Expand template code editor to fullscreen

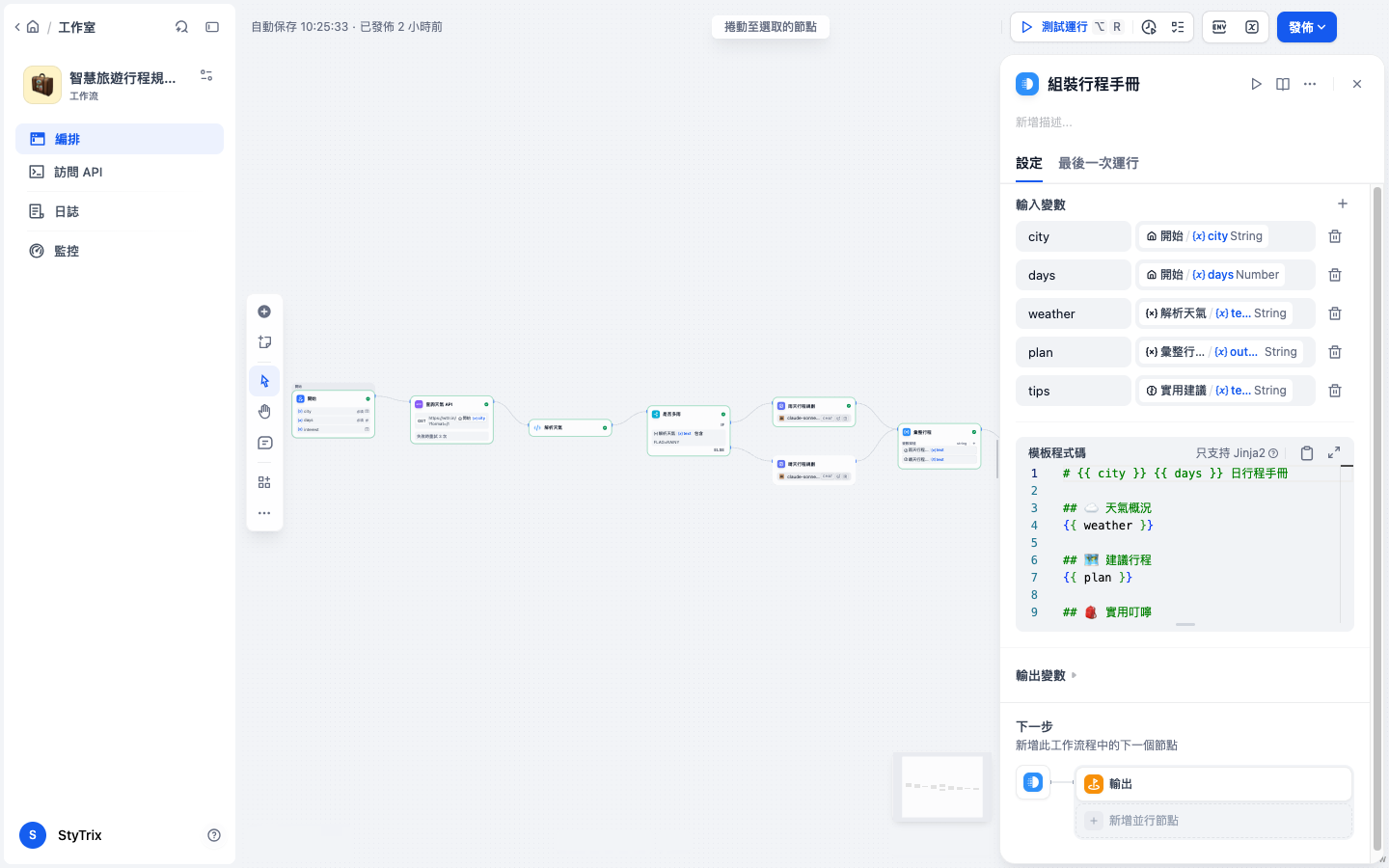[x=1334, y=452]
